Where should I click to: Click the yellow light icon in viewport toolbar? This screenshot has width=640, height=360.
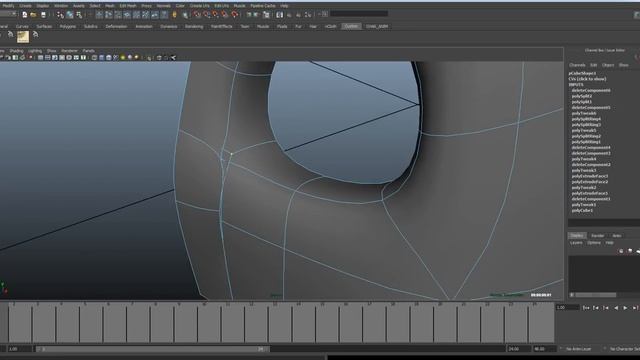[x=122, y=58]
